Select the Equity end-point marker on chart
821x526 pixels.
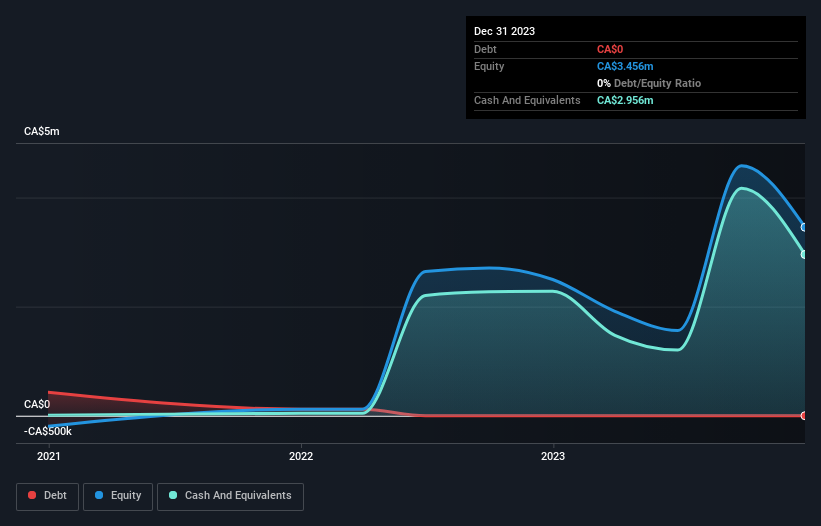pos(804,227)
